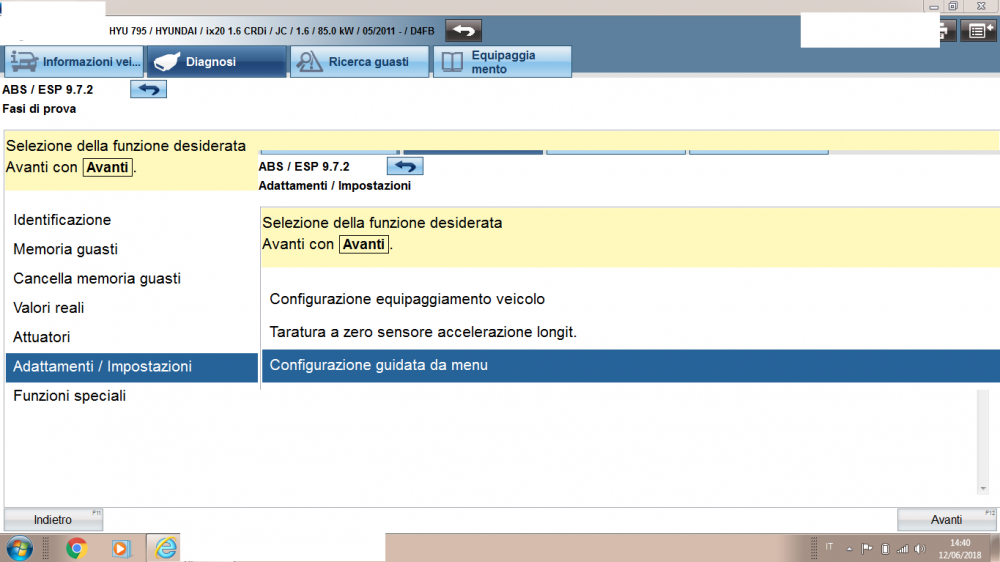Close the diagnostic application window
The height and width of the screenshot is (562, 1000).
click(982, 6)
